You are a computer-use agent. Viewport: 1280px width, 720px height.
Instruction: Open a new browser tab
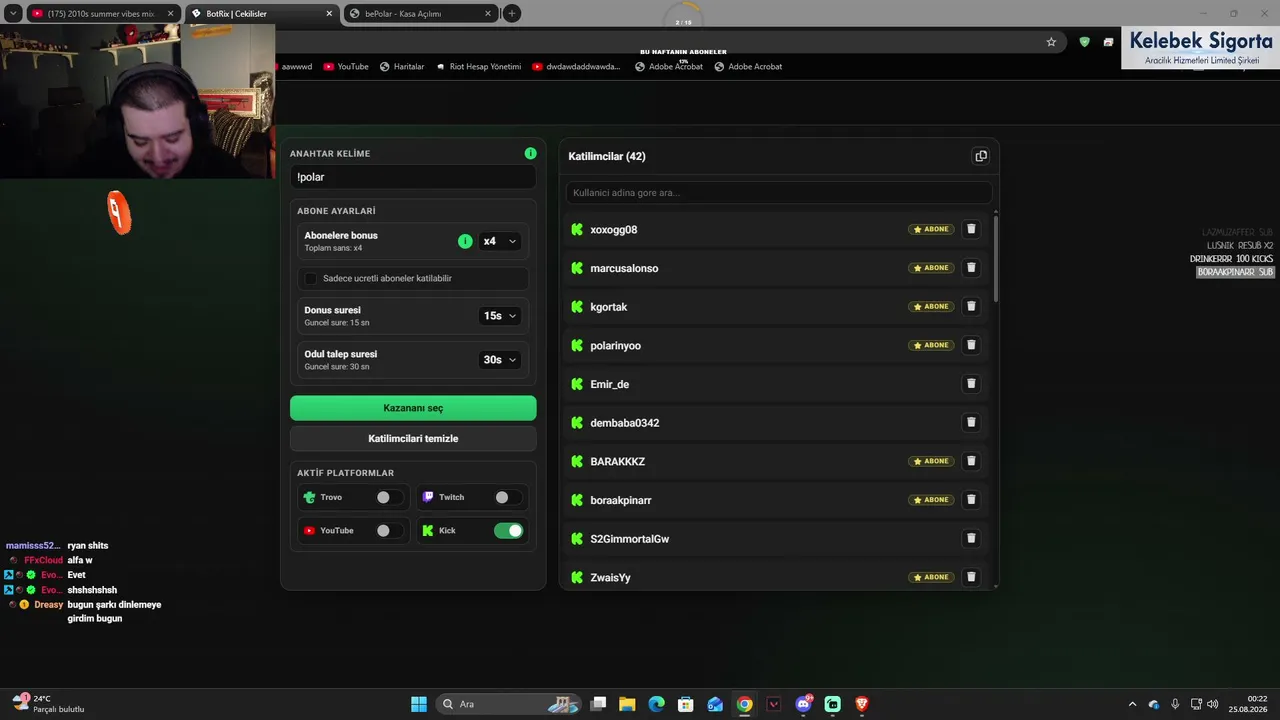pyautogui.click(x=512, y=13)
